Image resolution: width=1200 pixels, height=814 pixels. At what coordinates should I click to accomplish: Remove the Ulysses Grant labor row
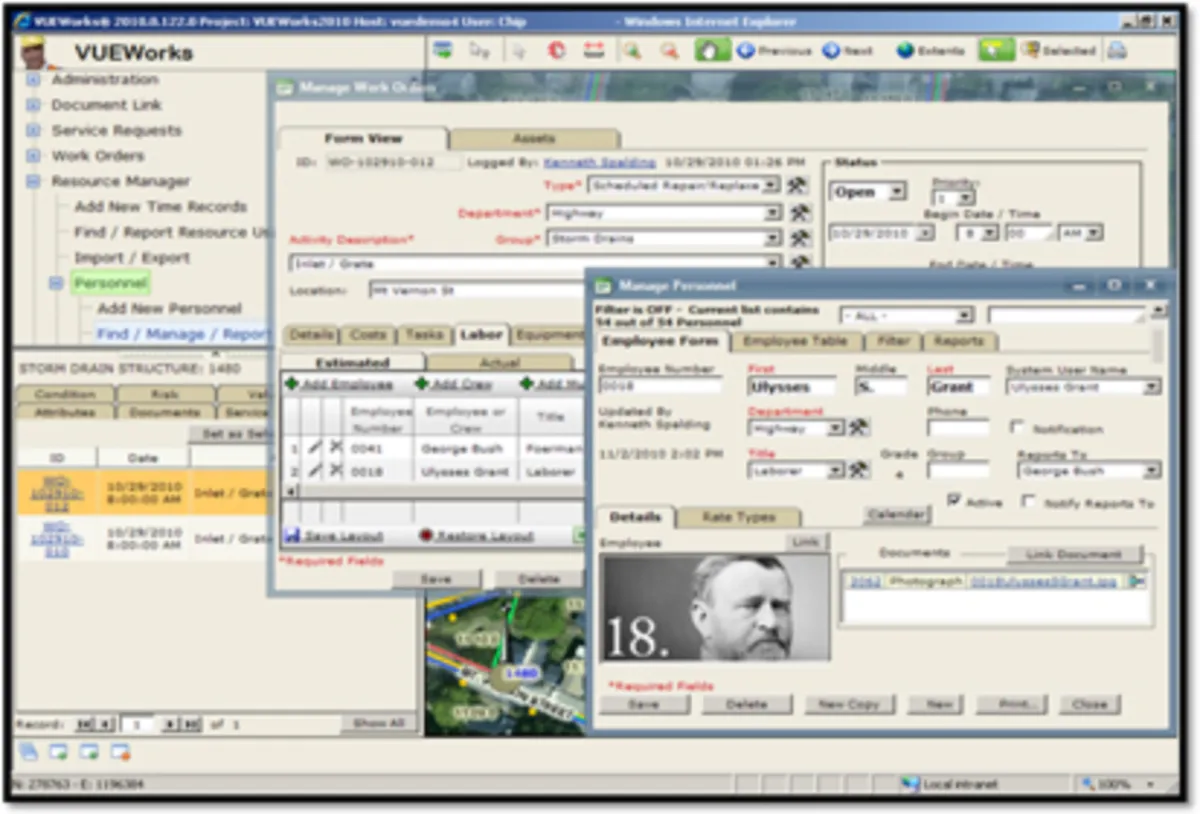click(336, 471)
